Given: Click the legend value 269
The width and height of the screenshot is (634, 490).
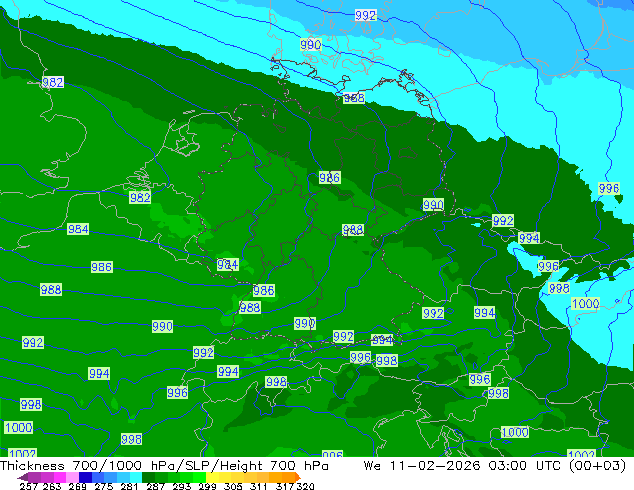Looking at the screenshot, I should pos(78,486).
